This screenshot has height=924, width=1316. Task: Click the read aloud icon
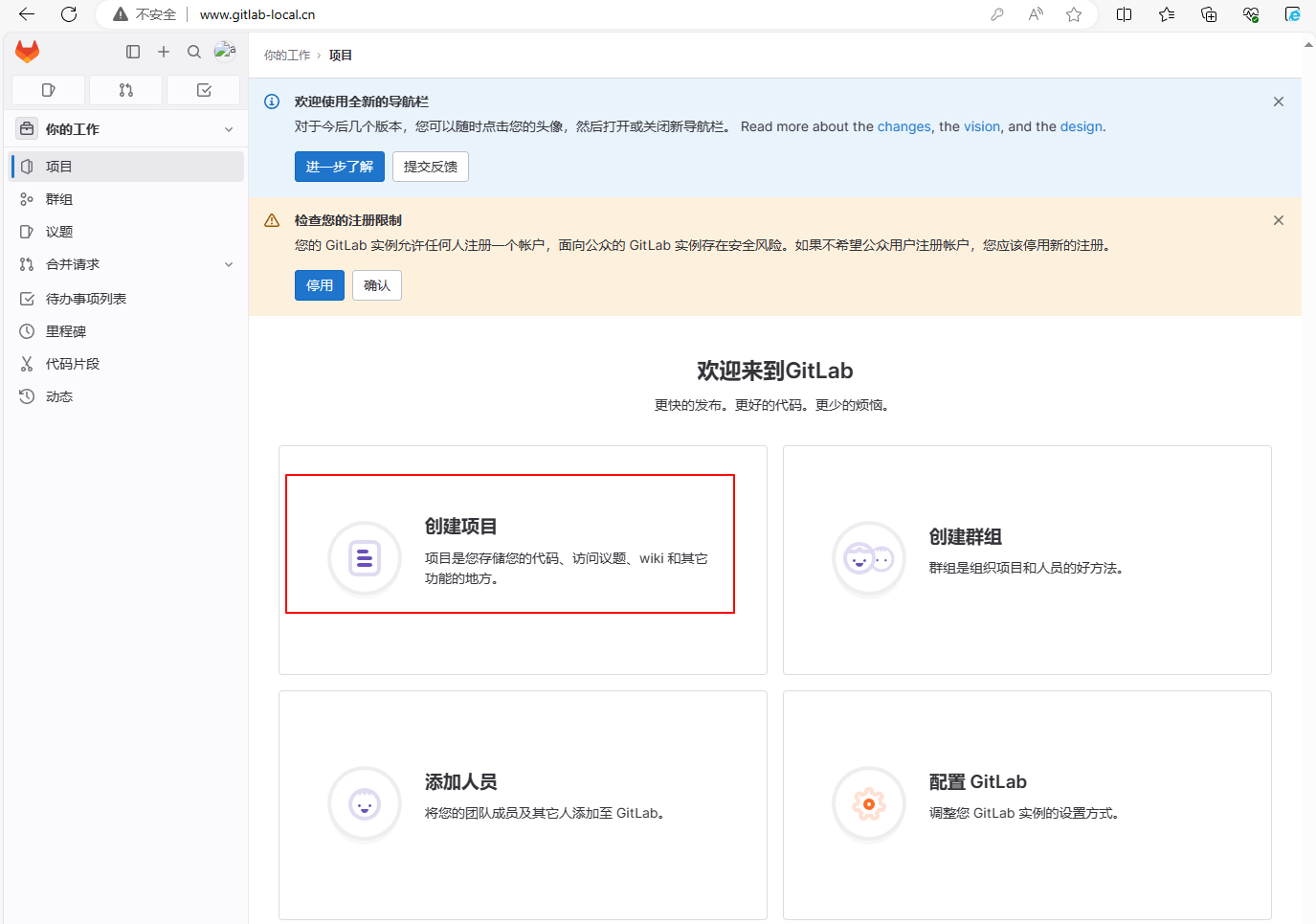pos(1036,14)
